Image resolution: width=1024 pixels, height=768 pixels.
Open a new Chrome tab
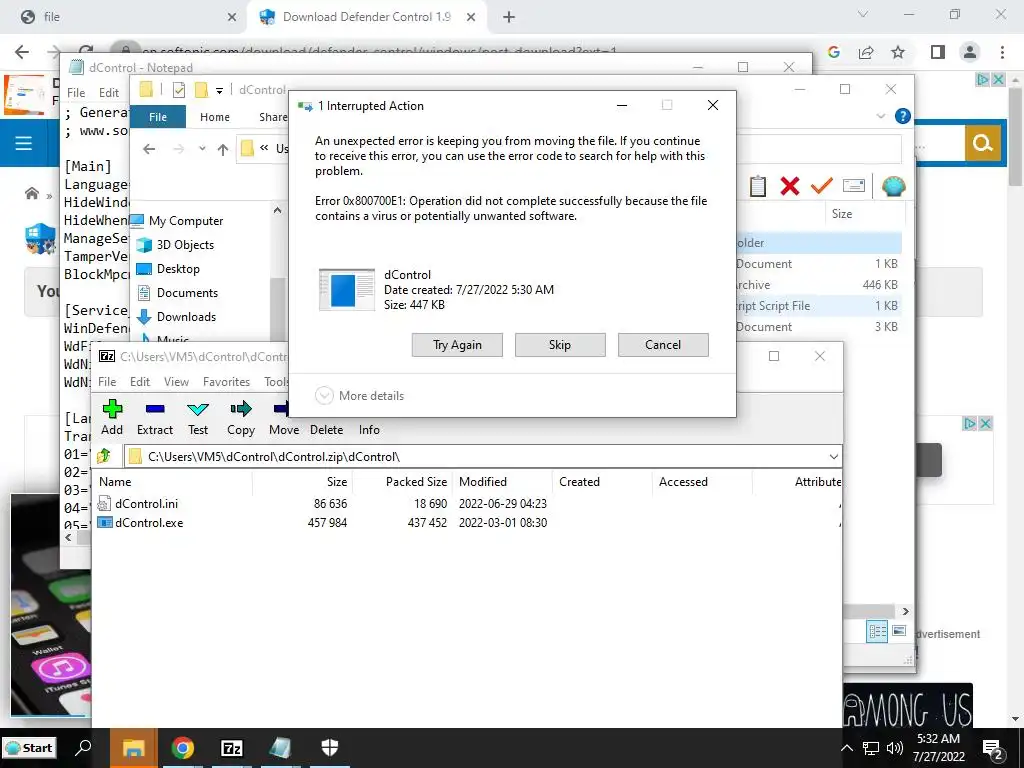509,17
